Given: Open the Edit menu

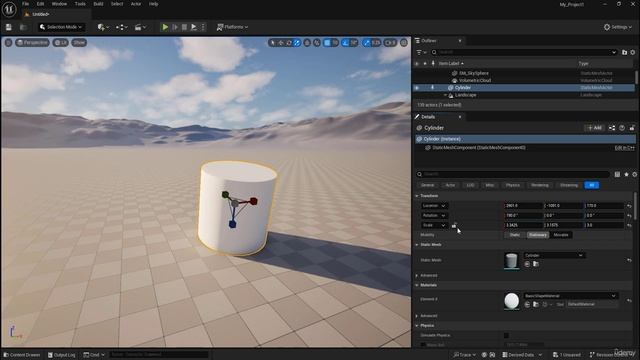Looking at the screenshot, I should 40,4.
